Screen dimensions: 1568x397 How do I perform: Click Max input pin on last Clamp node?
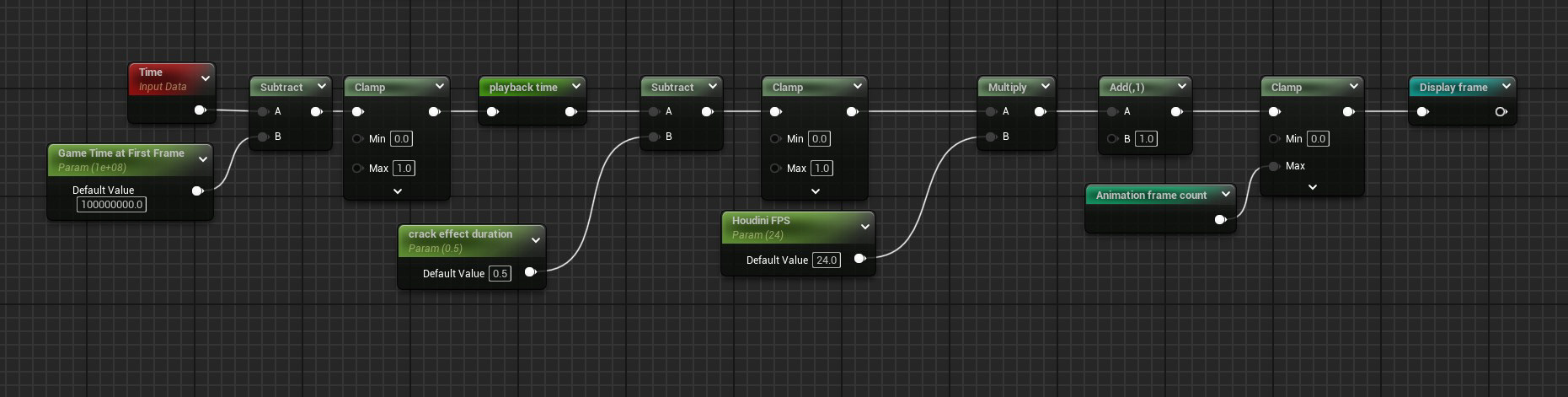point(1274,166)
